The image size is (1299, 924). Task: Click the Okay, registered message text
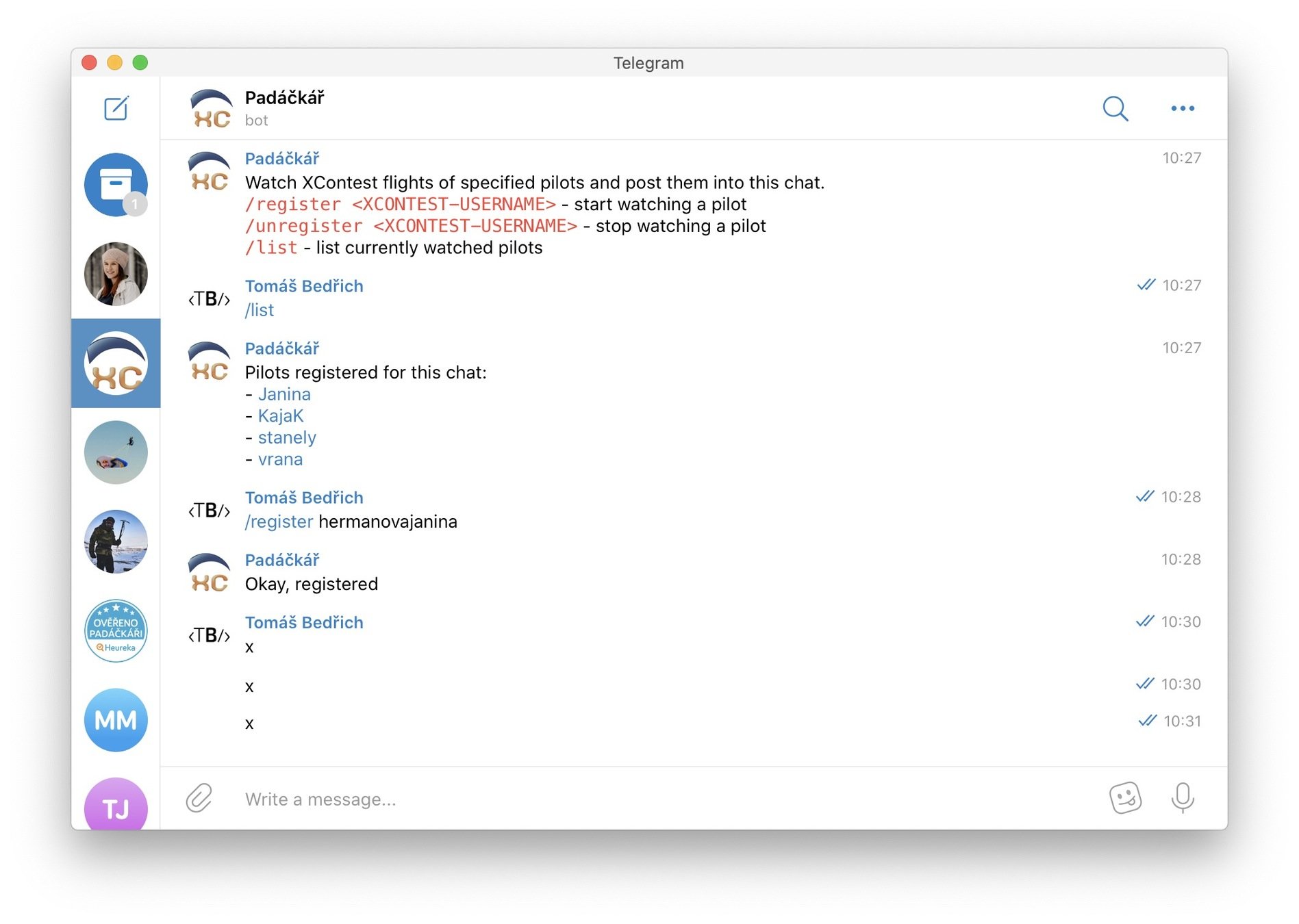pyautogui.click(x=312, y=585)
